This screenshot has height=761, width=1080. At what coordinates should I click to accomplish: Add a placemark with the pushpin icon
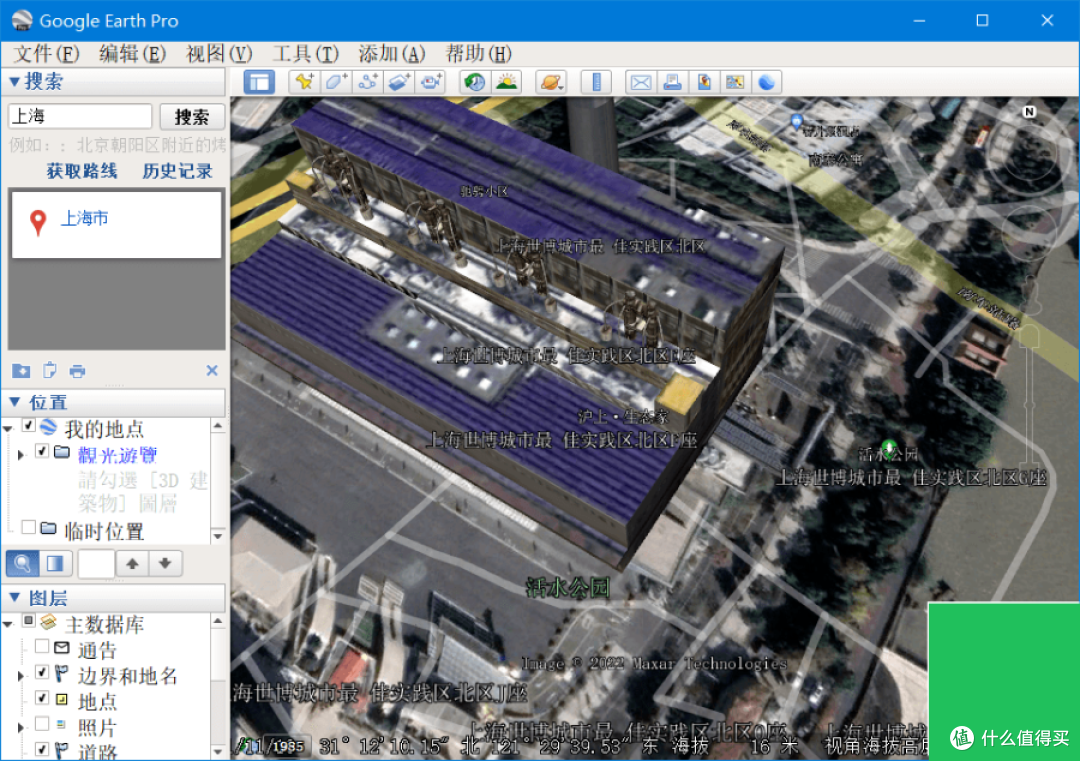click(x=304, y=83)
